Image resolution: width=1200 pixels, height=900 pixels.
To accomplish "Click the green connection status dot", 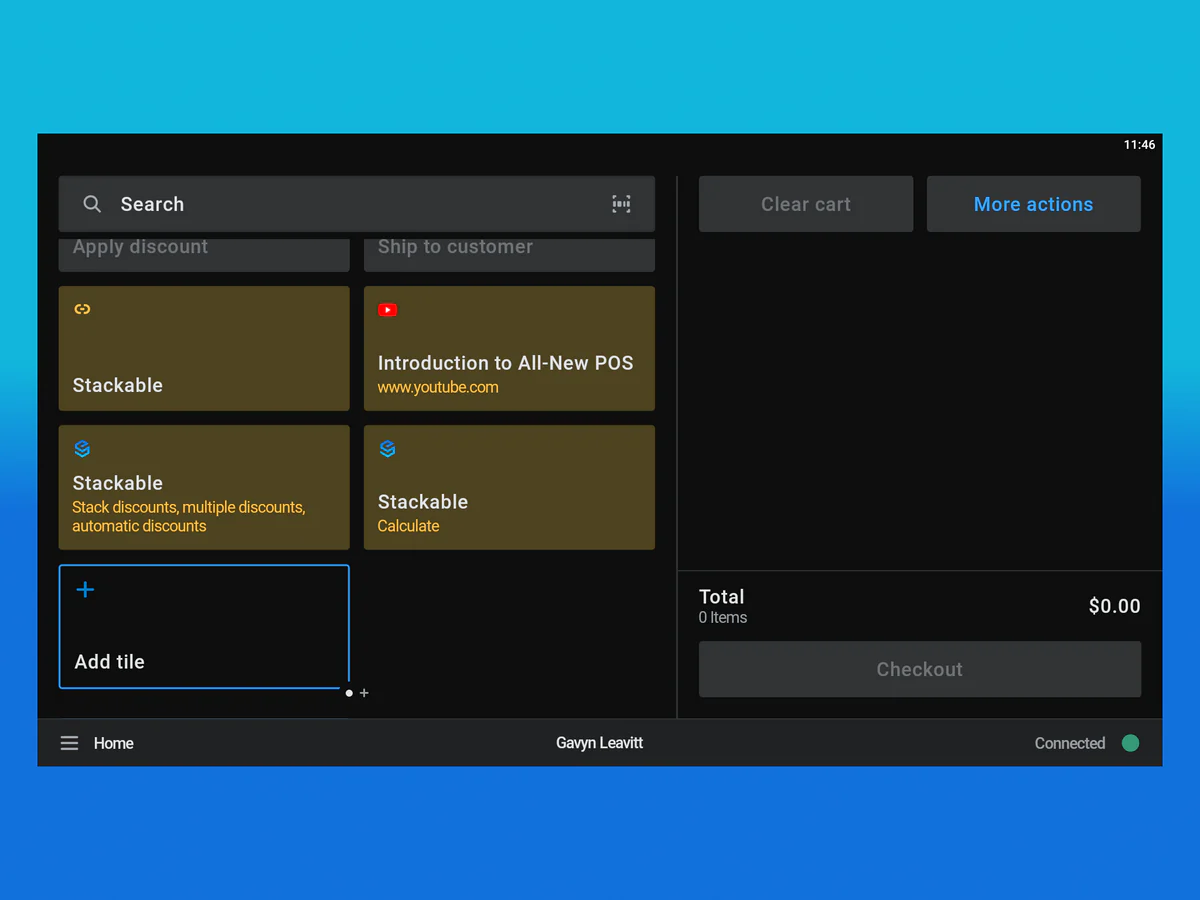I will coord(1130,743).
